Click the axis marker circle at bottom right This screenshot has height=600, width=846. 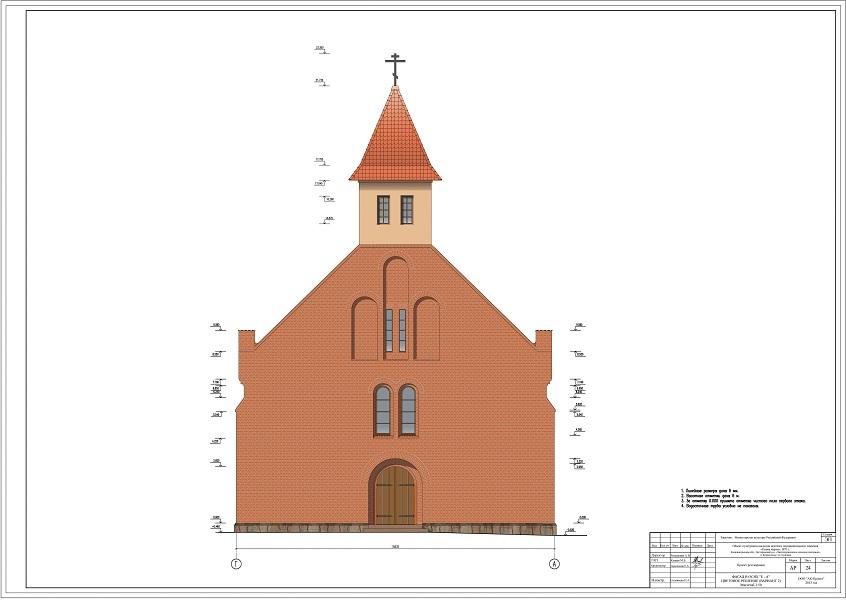point(554,564)
